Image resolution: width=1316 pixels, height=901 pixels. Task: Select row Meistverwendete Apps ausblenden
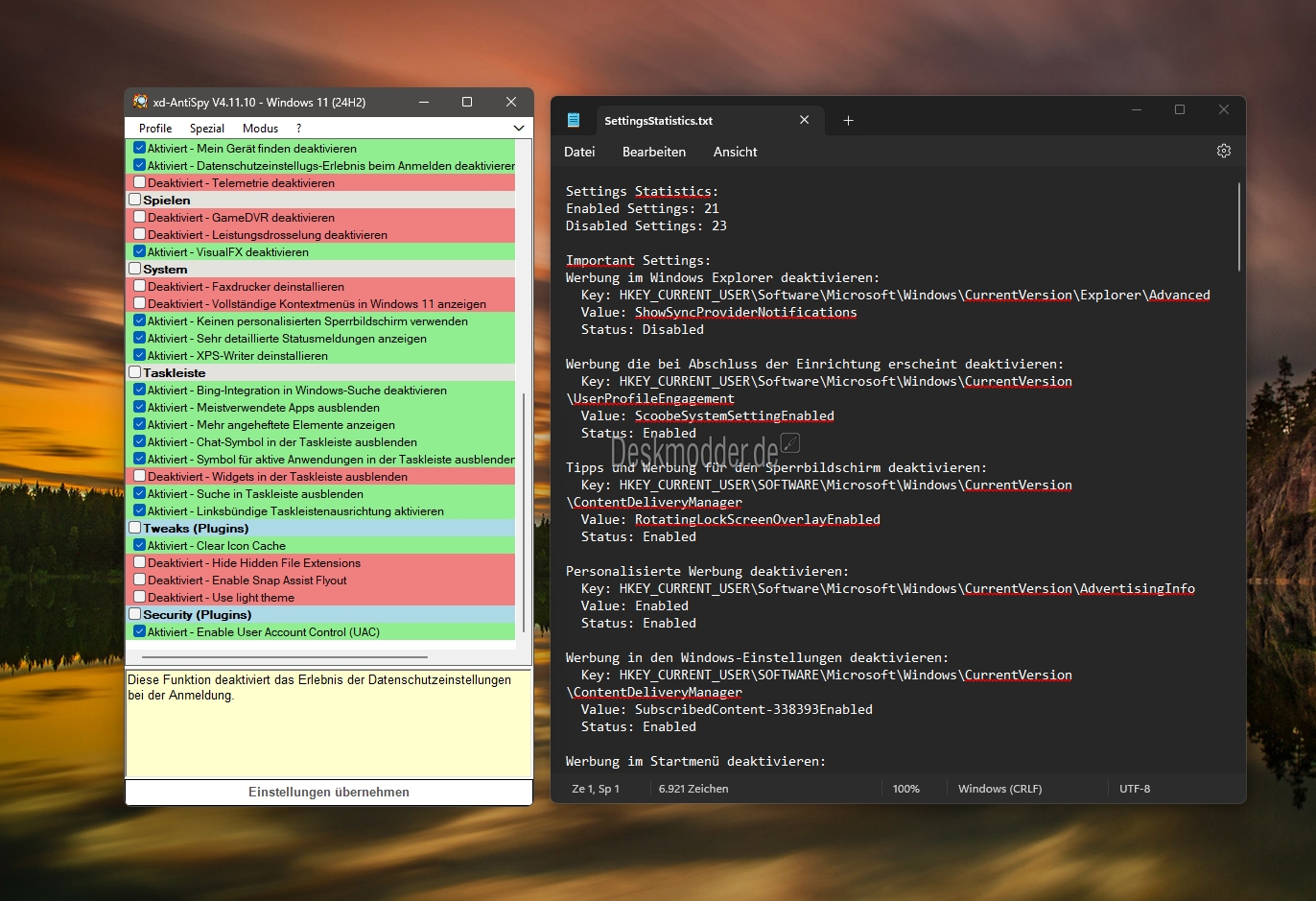[x=321, y=407]
